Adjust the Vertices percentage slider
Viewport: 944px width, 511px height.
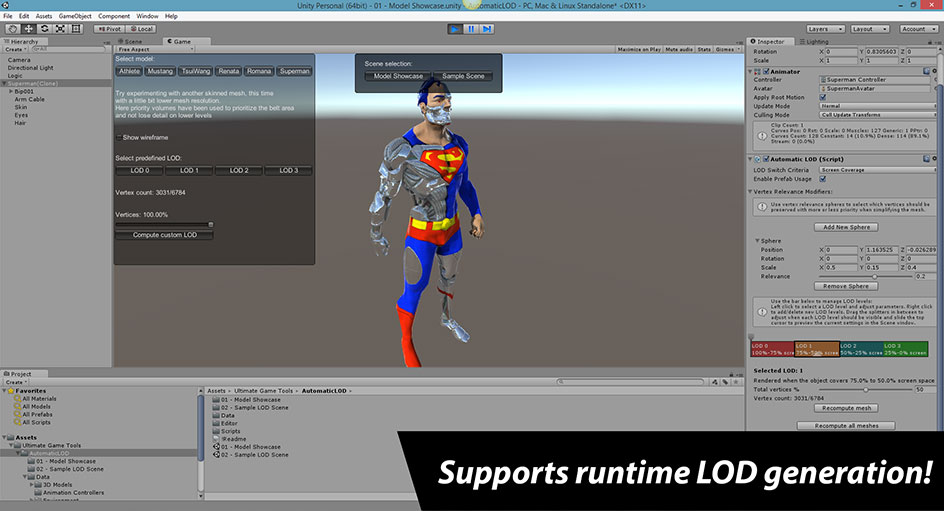[164, 225]
